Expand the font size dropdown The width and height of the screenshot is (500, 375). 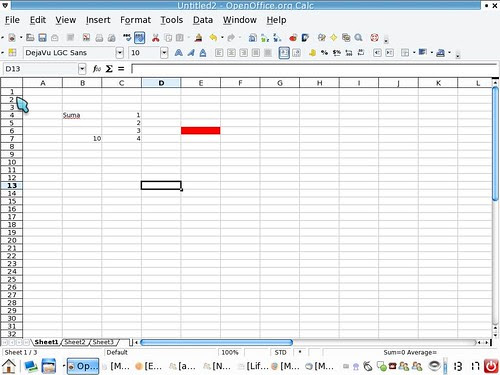coord(164,53)
